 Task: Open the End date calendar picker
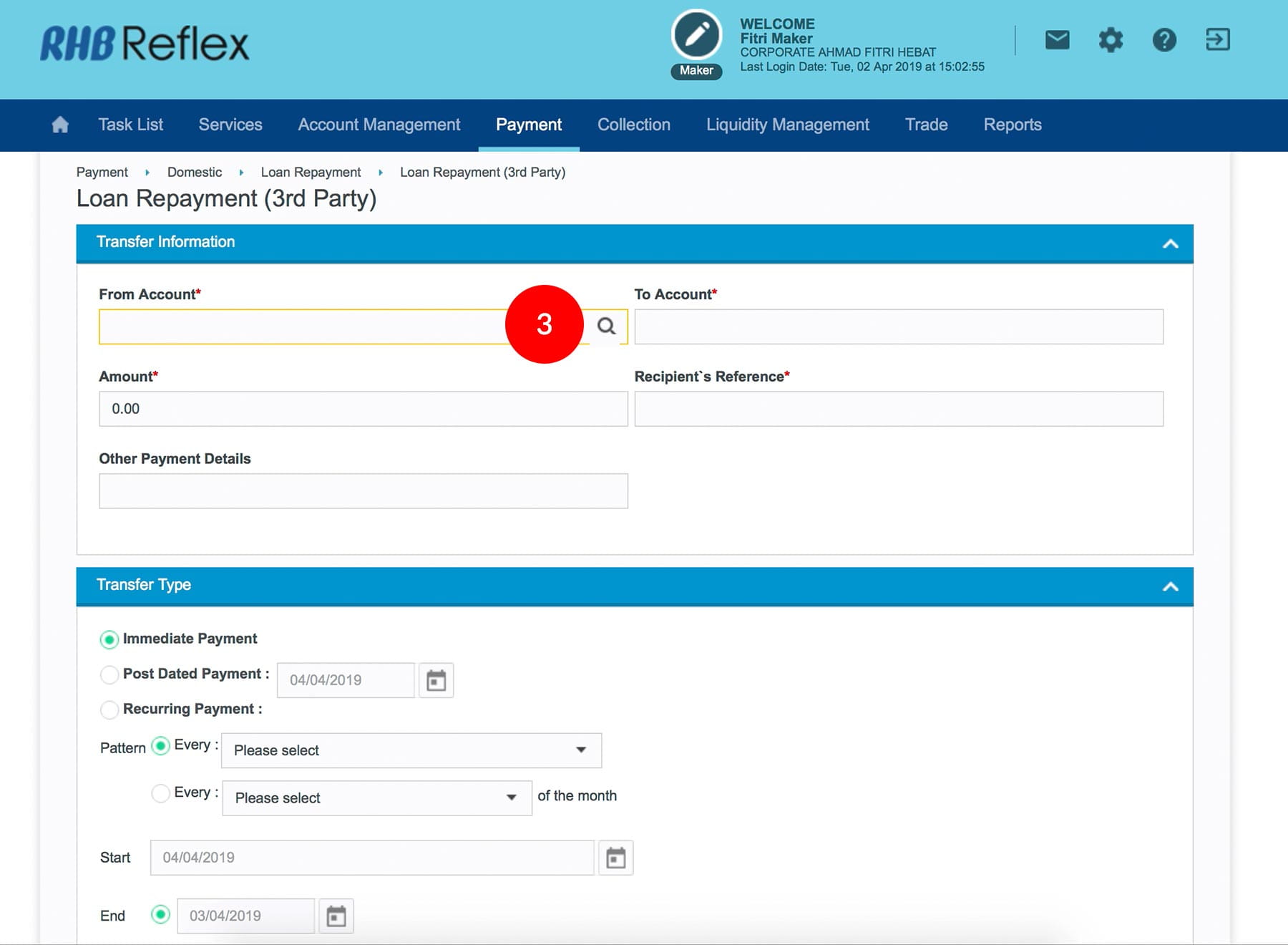[x=336, y=916]
